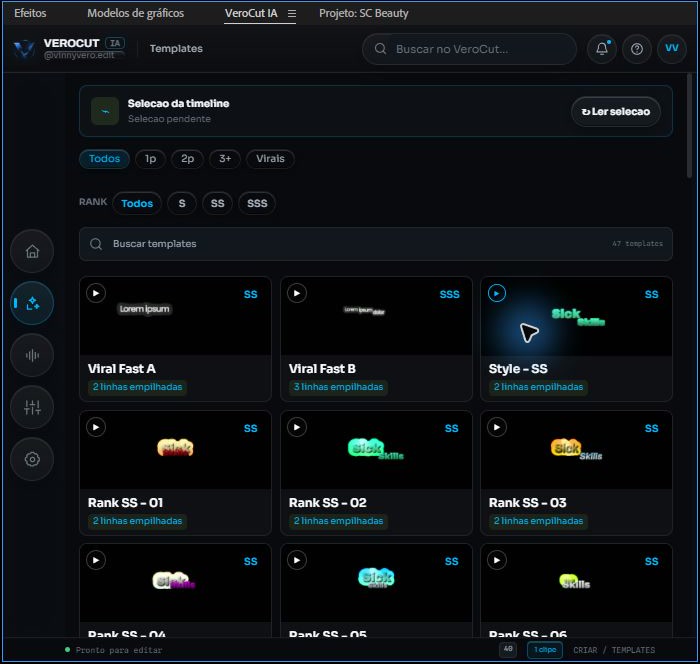Open notifications bell icon
Screen dimensions: 700x664
coord(602,49)
